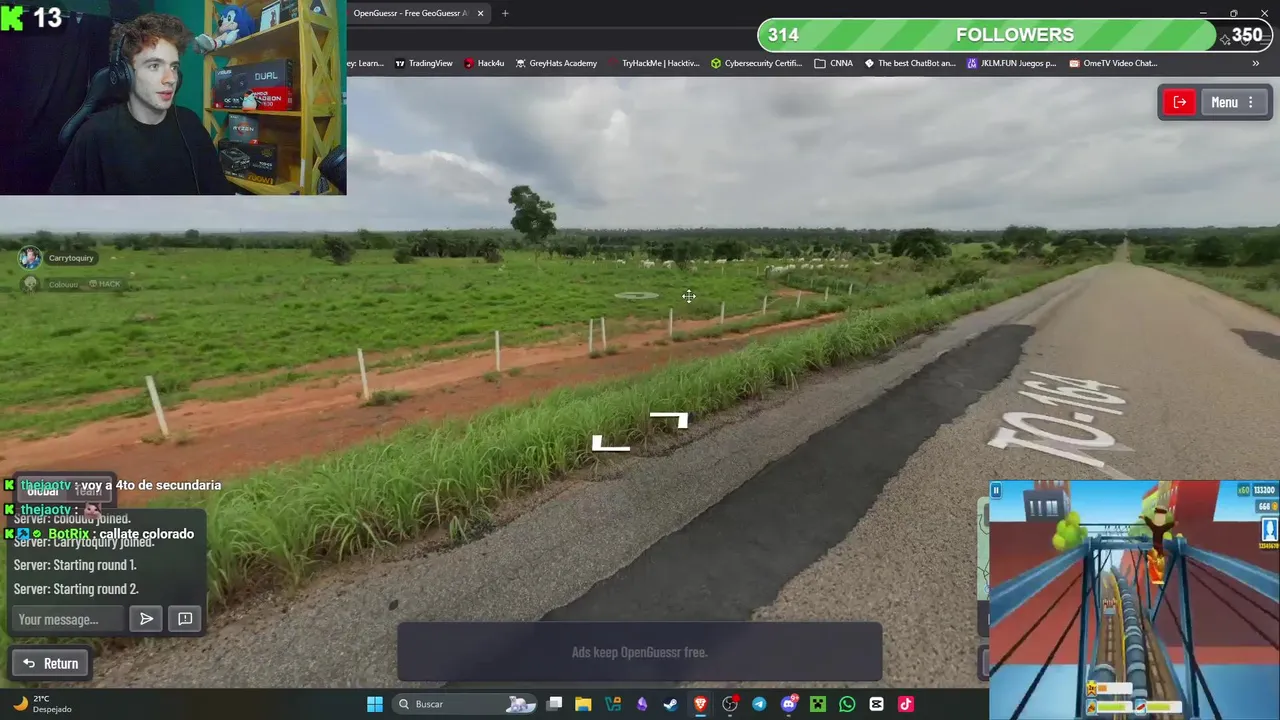Click the 'Ads keep OpenGuessr free.' banner
The image size is (1280, 720).
click(x=640, y=652)
